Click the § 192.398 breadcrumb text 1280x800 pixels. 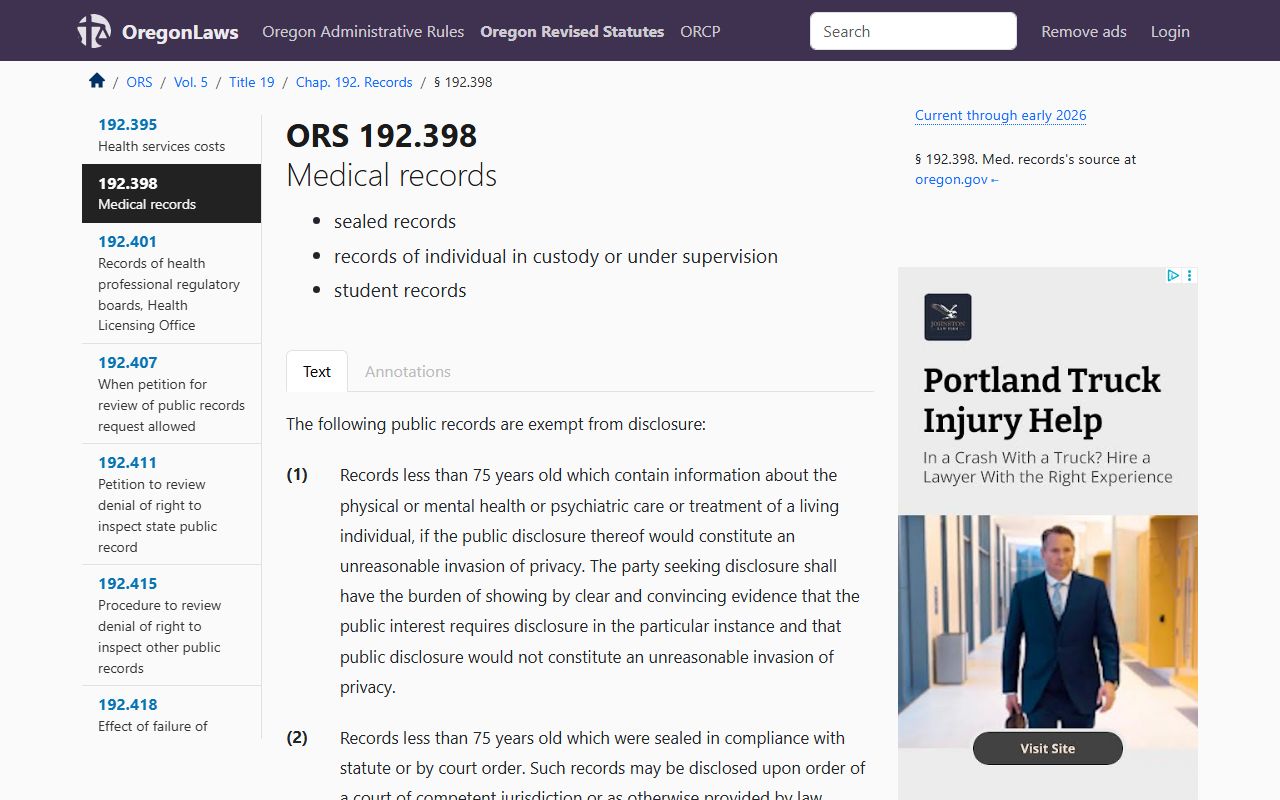pos(463,82)
